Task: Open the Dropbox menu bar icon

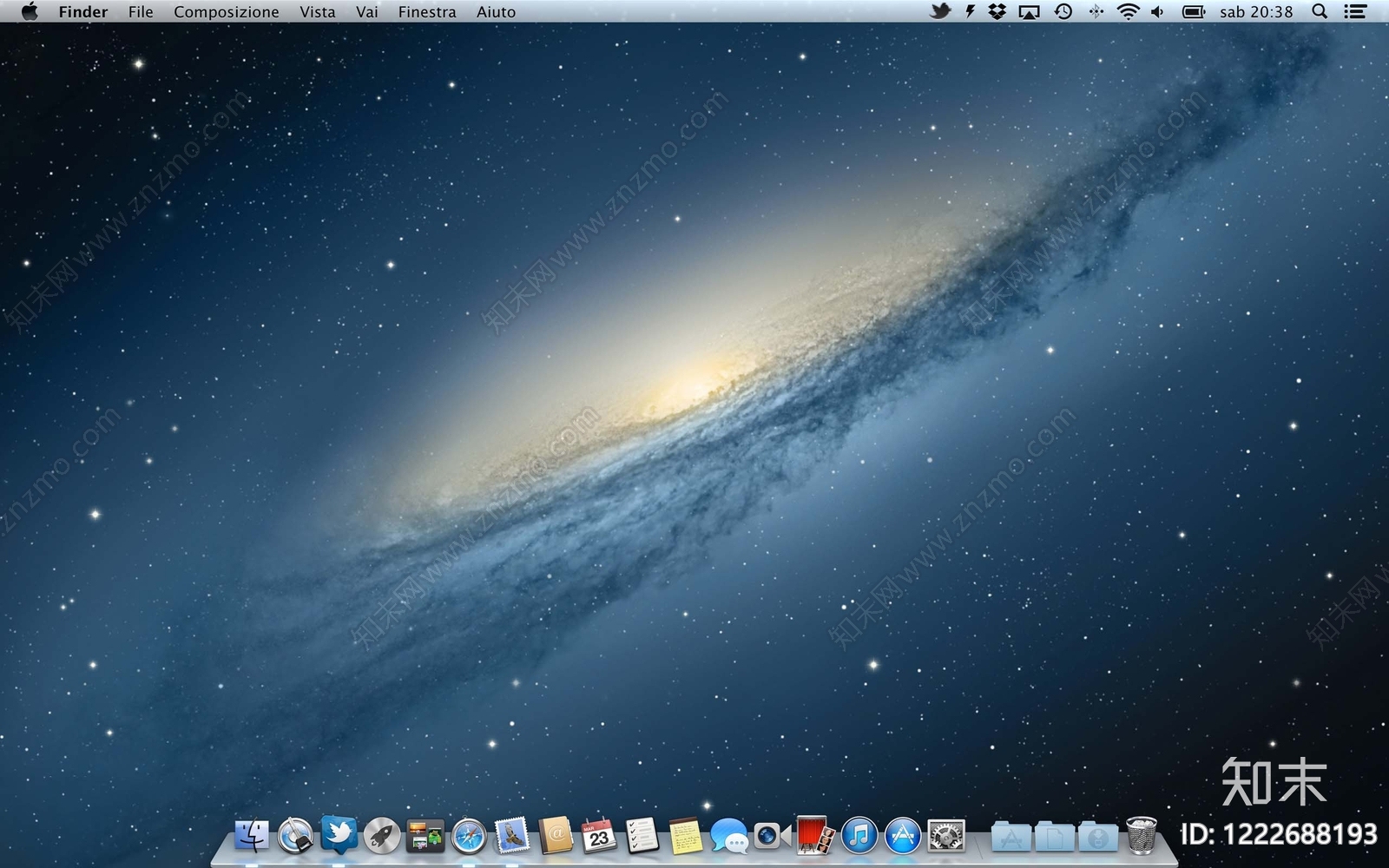Action: (997, 11)
